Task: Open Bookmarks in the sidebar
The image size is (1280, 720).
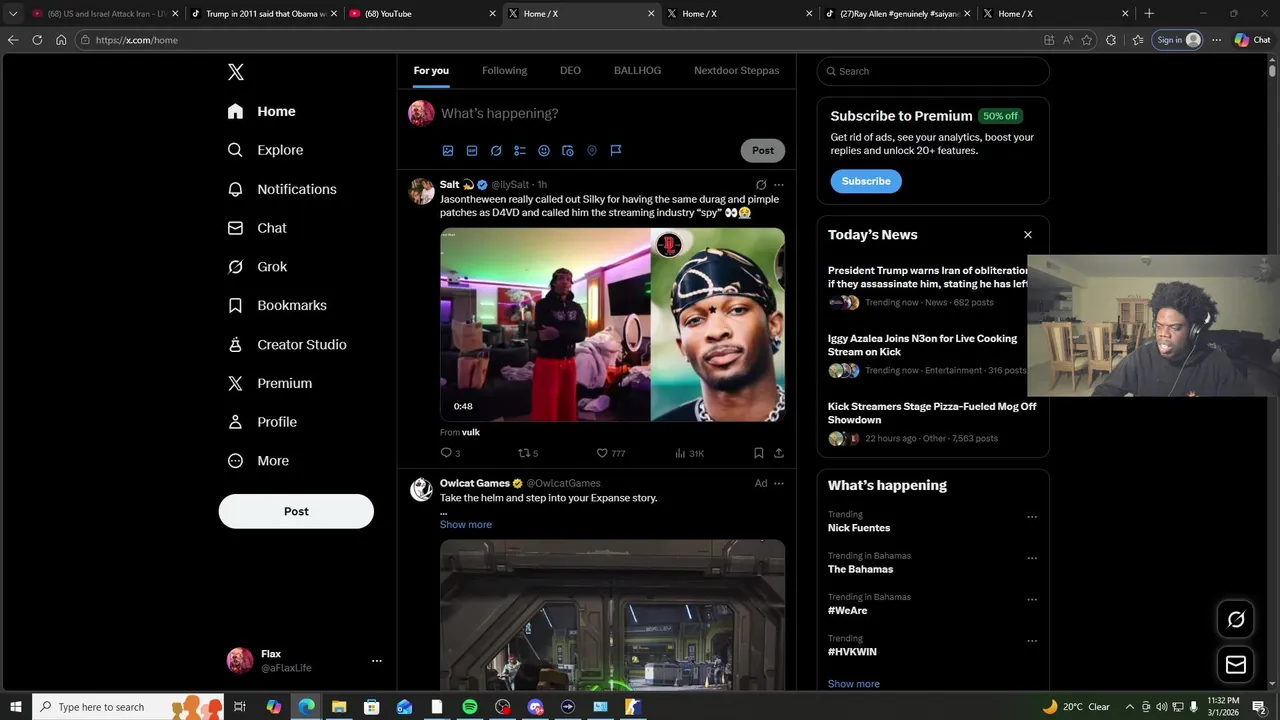Action: click(x=277, y=305)
